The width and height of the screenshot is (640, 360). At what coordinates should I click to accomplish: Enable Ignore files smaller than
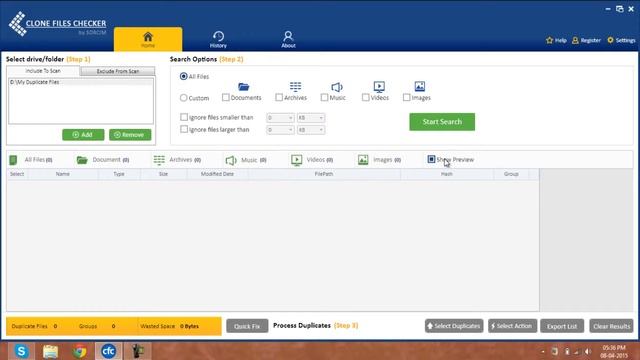pos(184,117)
